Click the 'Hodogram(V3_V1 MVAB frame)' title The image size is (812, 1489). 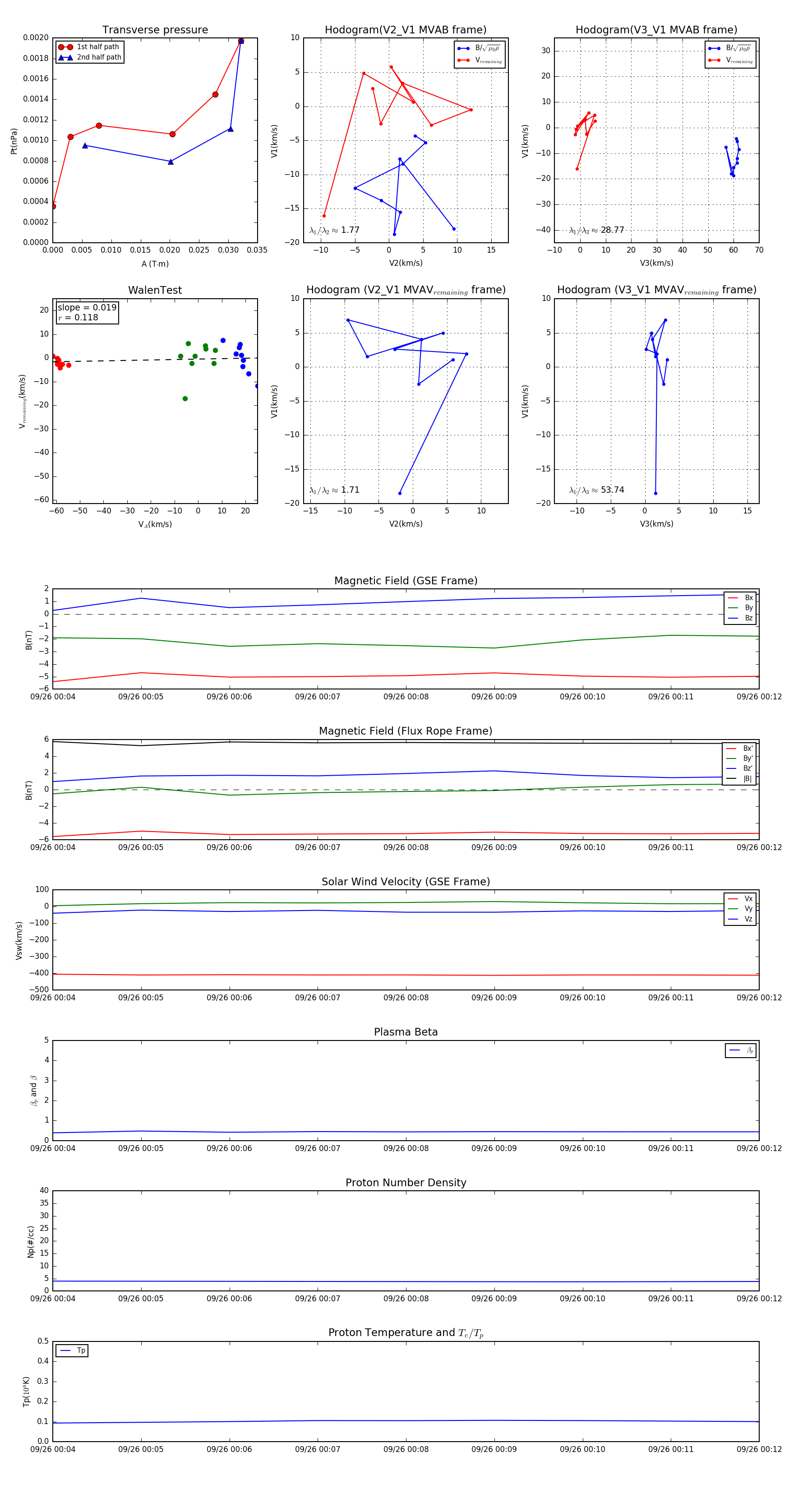coord(656,29)
